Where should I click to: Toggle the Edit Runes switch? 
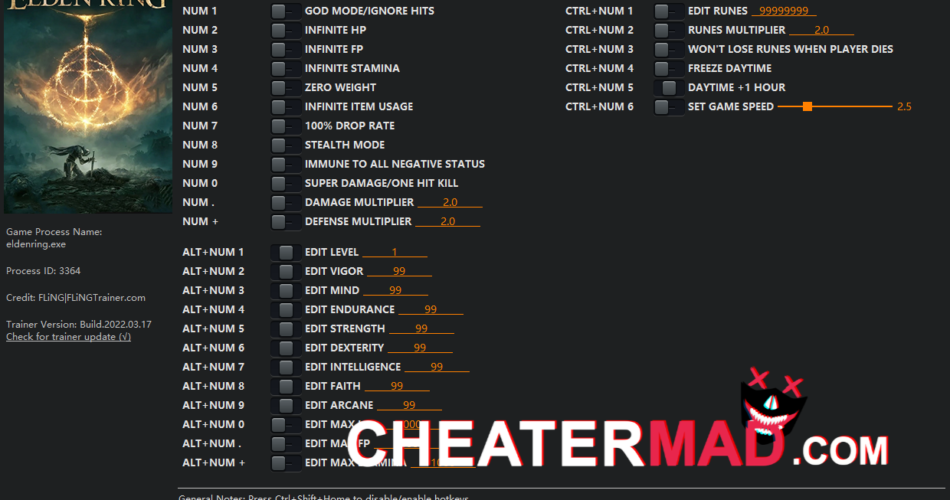point(668,11)
